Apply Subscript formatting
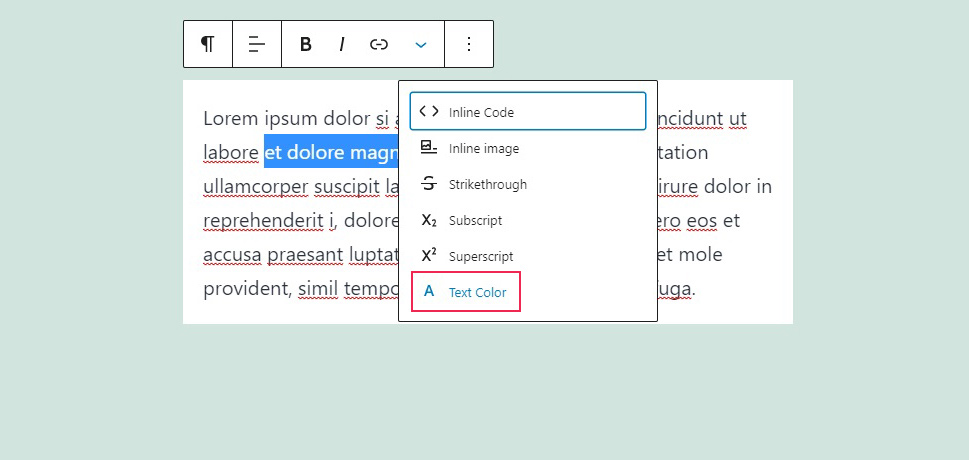This screenshot has height=460, width=969. coord(475,220)
